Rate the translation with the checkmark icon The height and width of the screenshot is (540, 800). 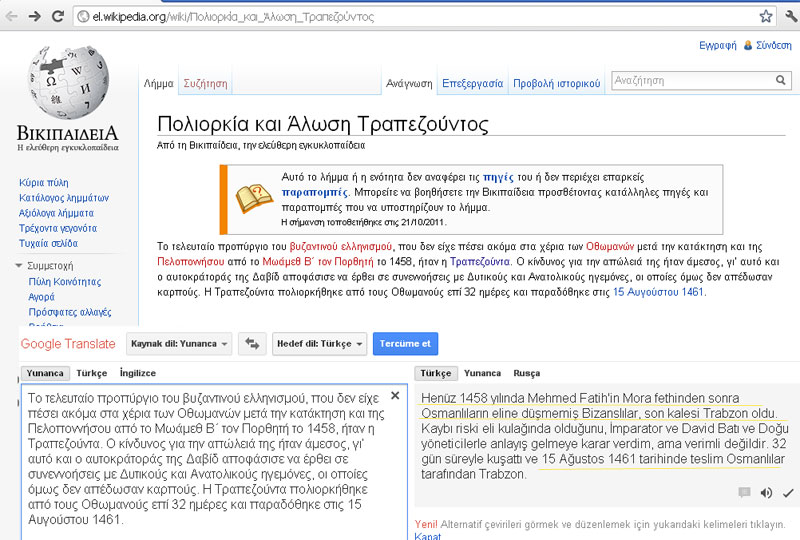pyautogui.click(x=787, y=492)
